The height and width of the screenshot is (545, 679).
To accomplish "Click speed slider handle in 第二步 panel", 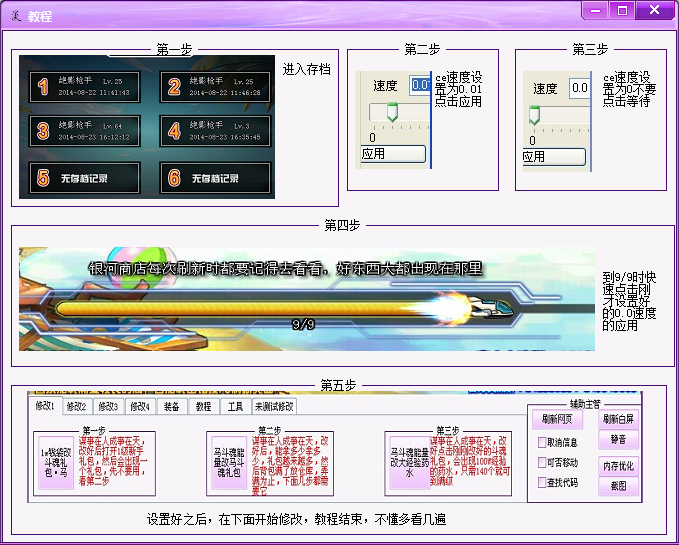I will 392,112.
